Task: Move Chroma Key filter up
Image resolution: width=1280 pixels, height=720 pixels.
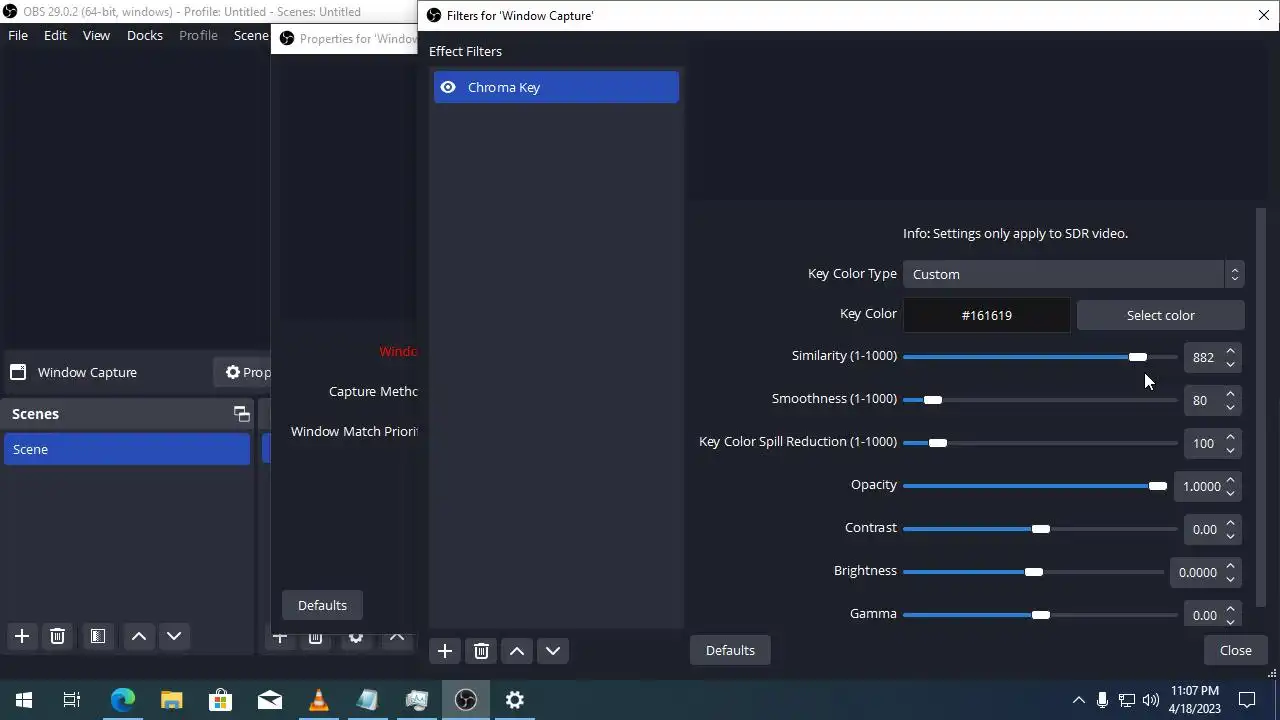Action: coord(517,651)
